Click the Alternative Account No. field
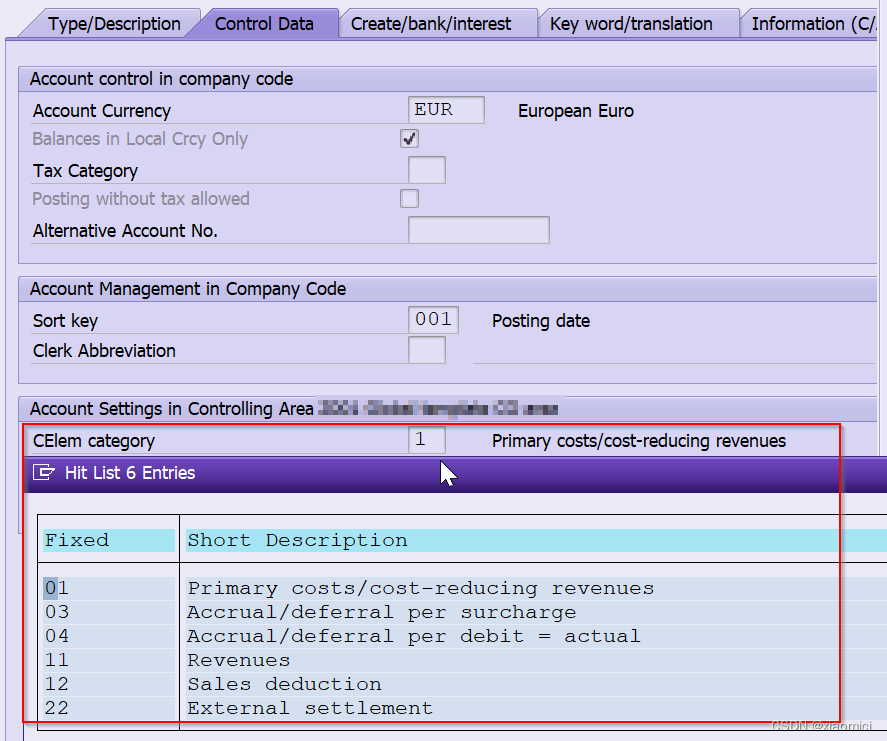 [478, 230]
